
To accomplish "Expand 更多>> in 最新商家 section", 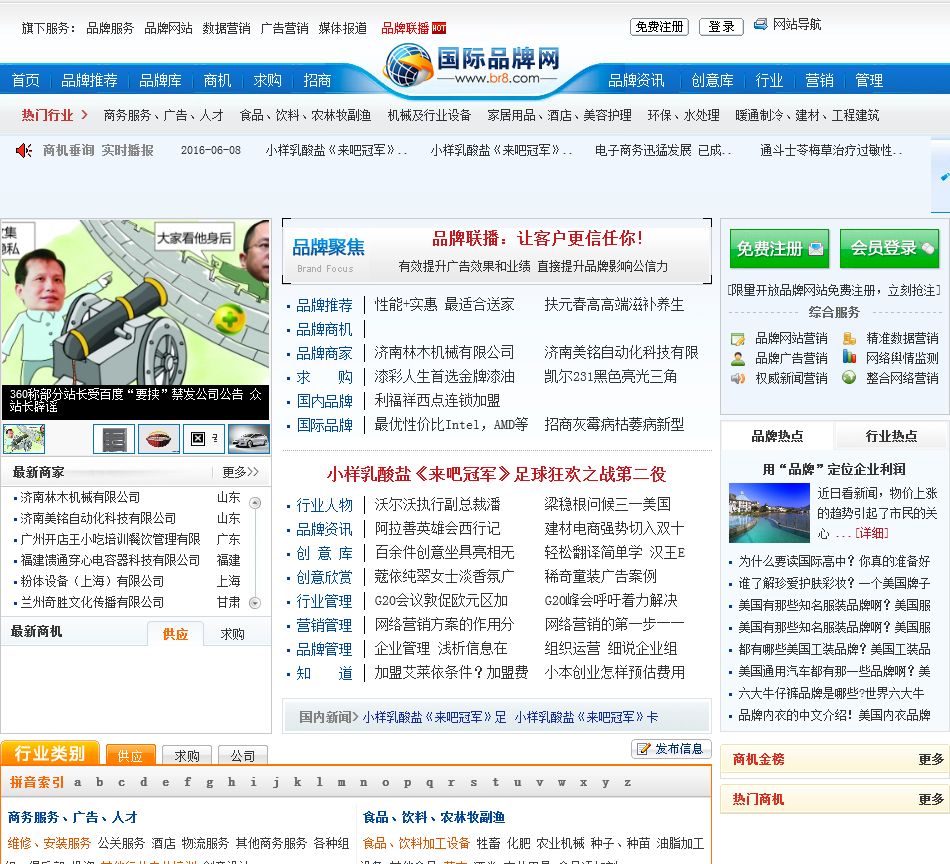I will point(240,472).
